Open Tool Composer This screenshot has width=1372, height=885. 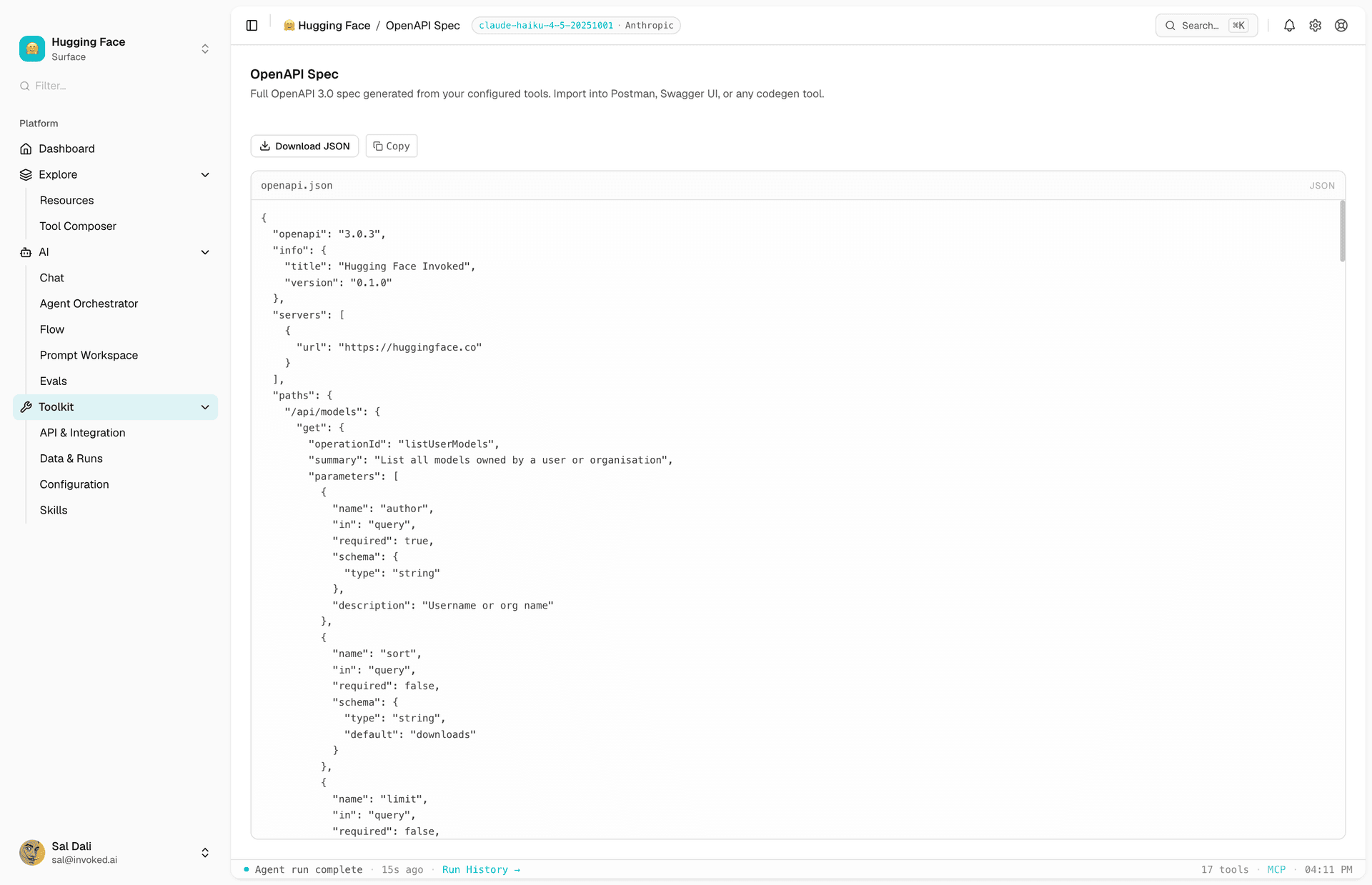pyautogui.click(x=78, y=226)
